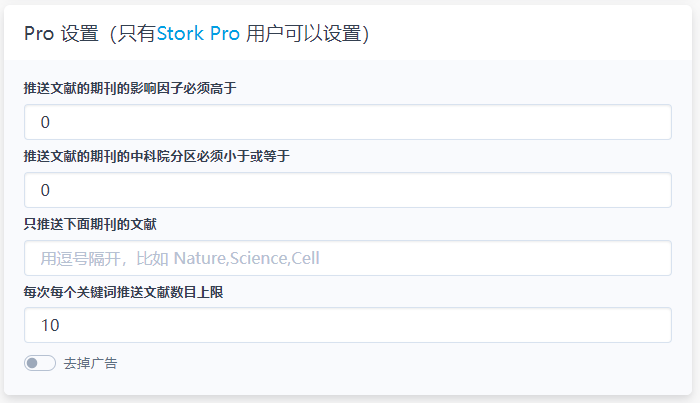Image resolution: width=700 pixels, height=403 pixels.
Task: Focus the per-keyword paper limit input field
Action: pos(347,325)
